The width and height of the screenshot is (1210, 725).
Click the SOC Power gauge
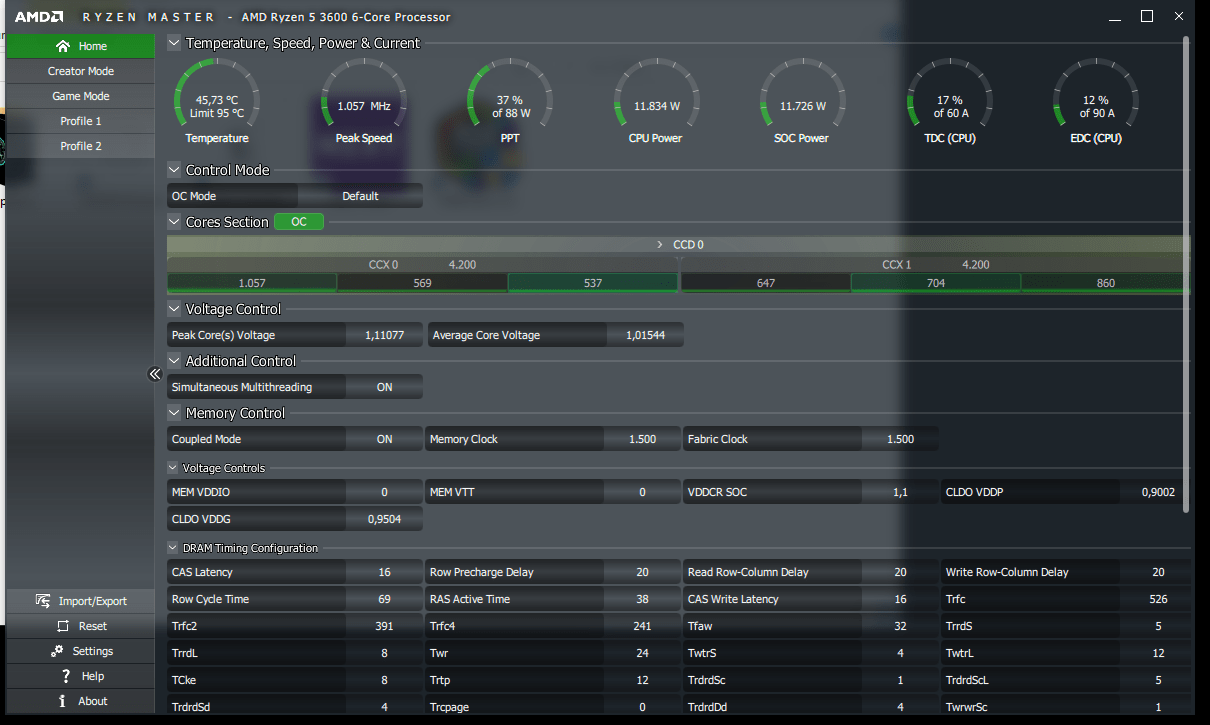[x=801, y=101]
